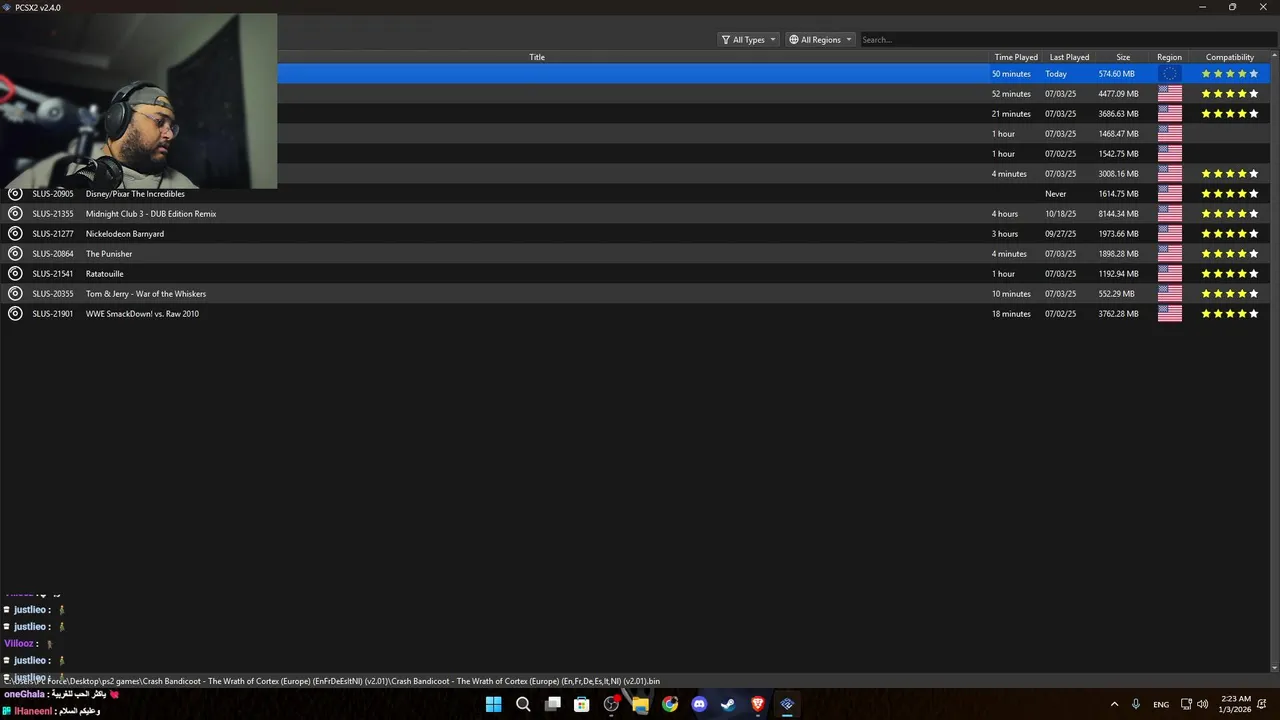Click disc icon for Midnight Club 3
This screenshot has width=1280, height=720.
pos(15,213)
